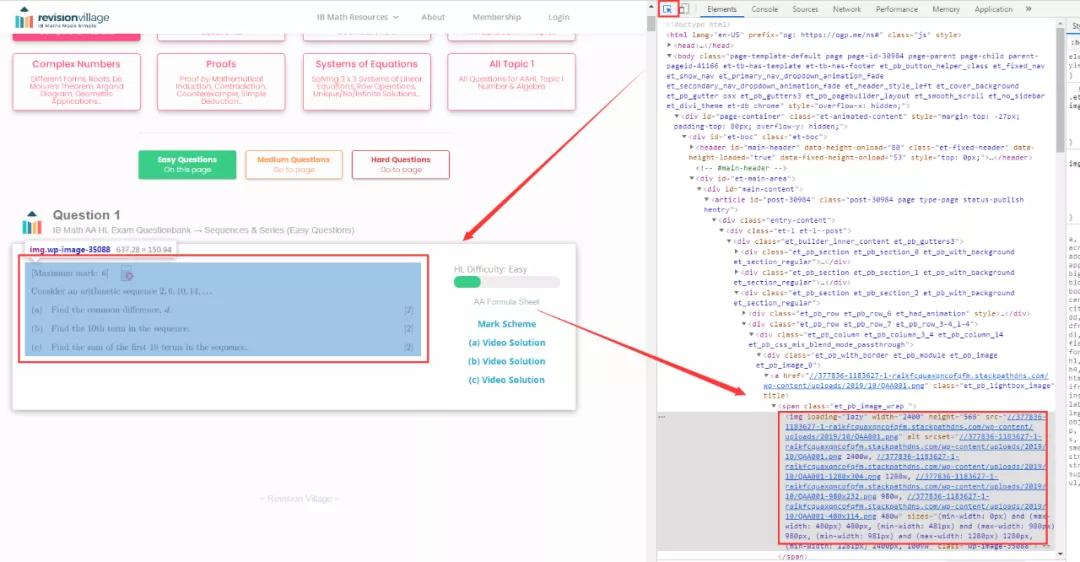
Task: Collapse the div#page-container node
Action: point(677,116)
